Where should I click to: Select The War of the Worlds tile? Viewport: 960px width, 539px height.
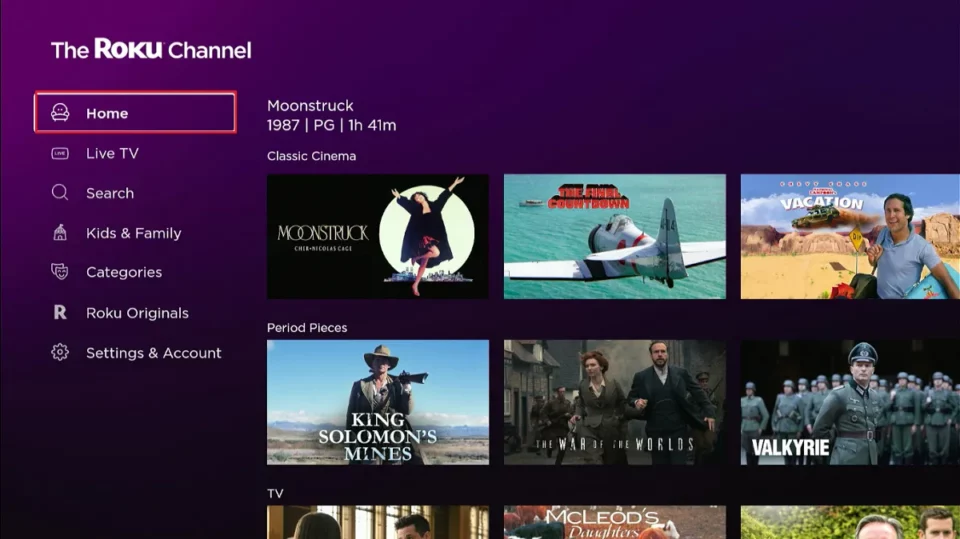coord(614,402)
